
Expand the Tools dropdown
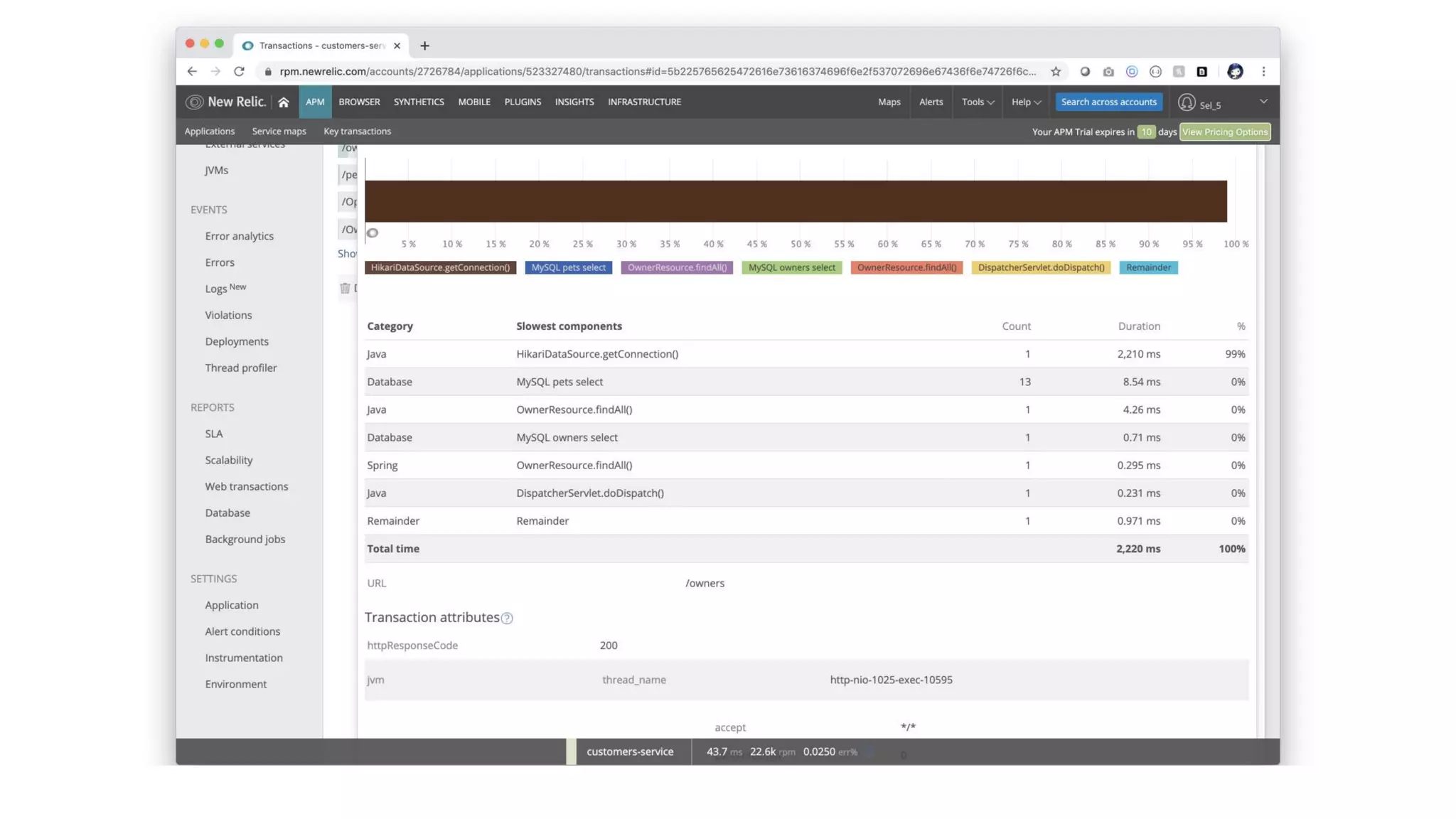pos(978,102)
